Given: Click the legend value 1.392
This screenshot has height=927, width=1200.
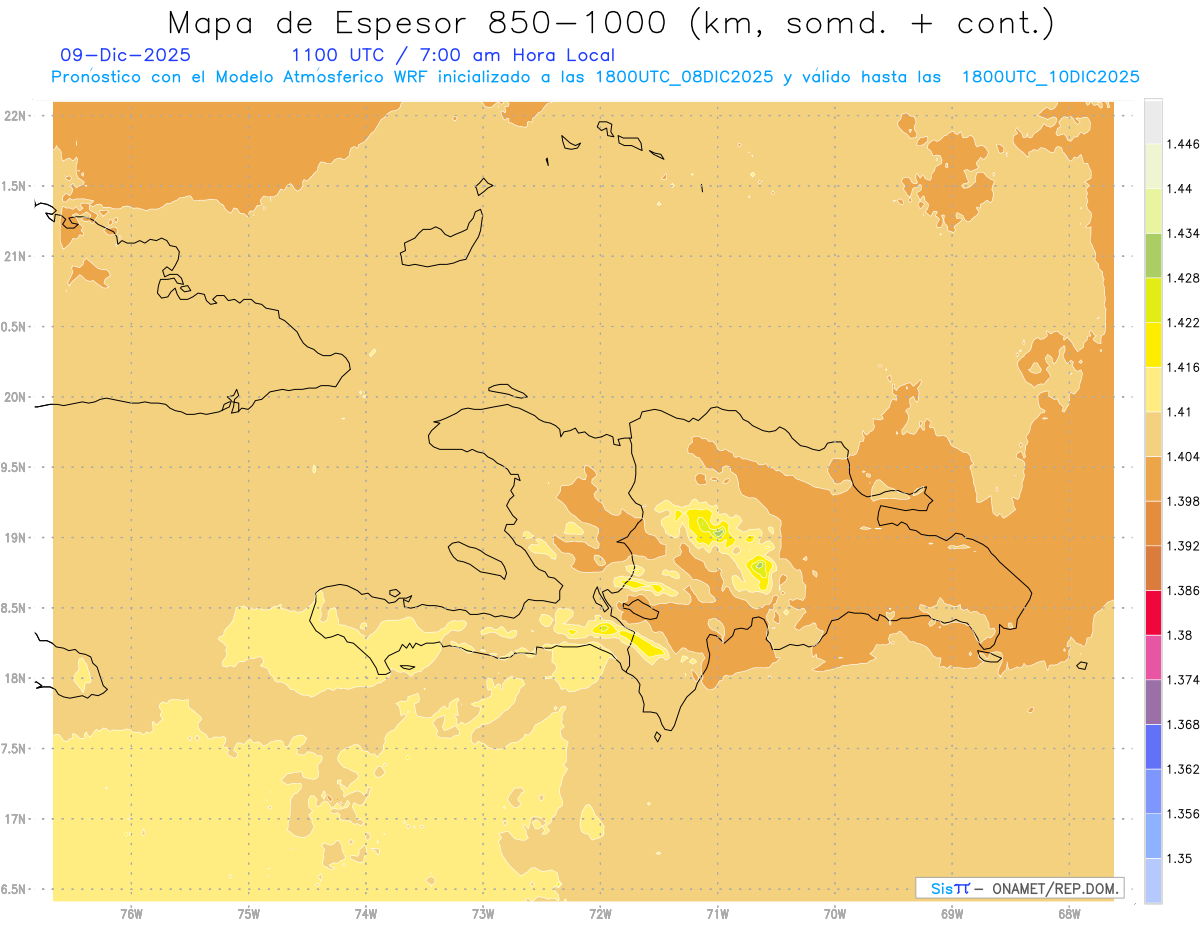Looking at the screenshot, I should (x=1182, y=546).
